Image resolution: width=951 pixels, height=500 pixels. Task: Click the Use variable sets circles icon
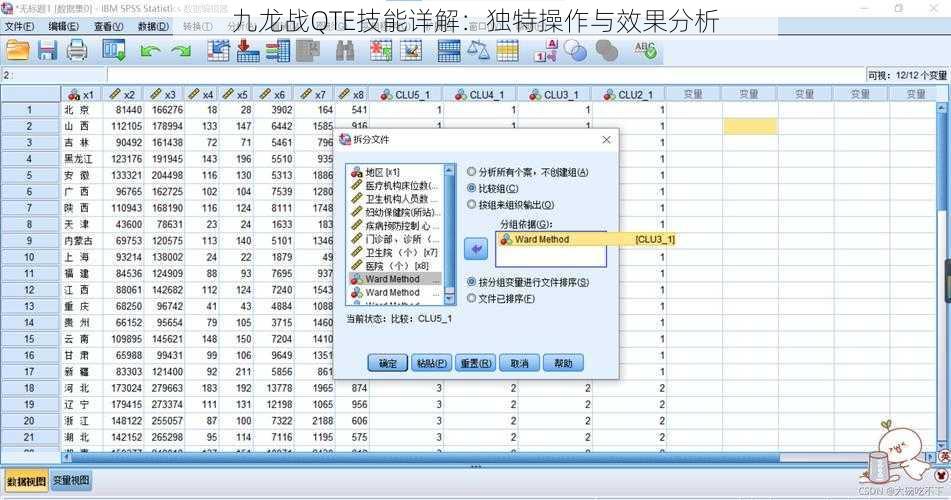(576, 51)
